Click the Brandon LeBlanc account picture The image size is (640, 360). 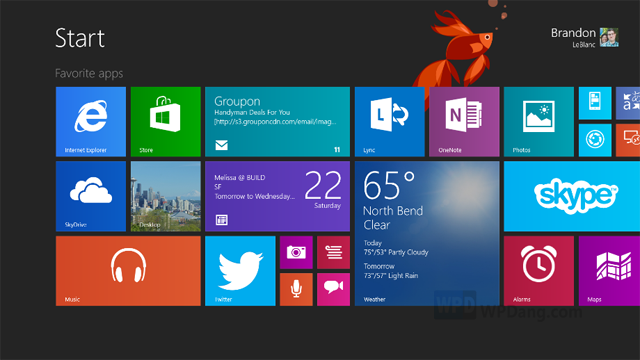[609, 38]
